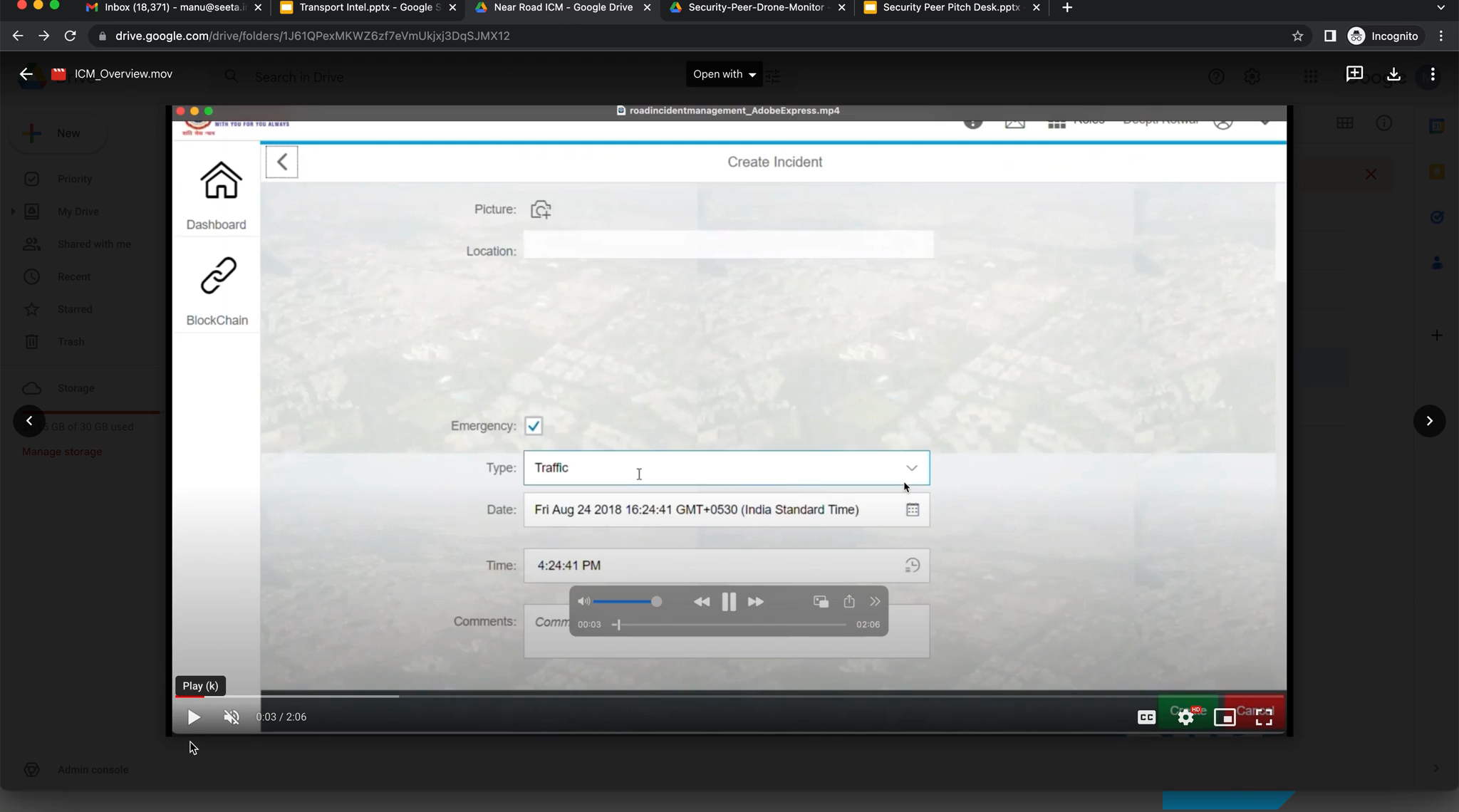Click the Location input field
The height and width of the screenshot is (812, 1459).
coord(728,244)
